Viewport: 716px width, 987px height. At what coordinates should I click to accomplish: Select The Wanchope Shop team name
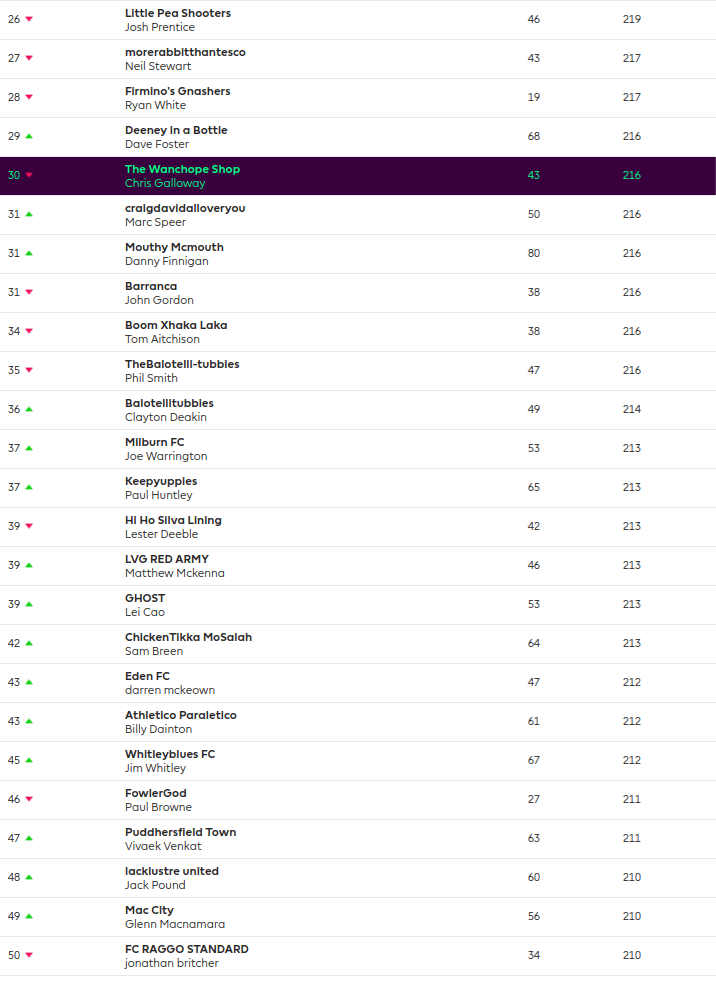click(182, 169)
